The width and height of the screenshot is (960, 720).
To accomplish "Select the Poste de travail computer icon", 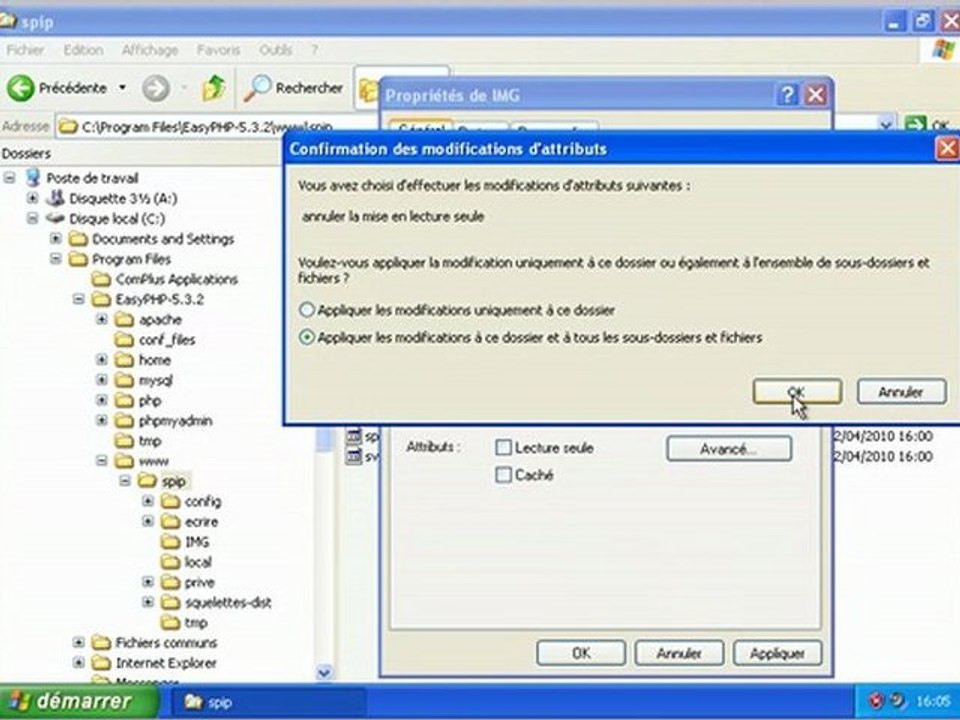I will click(x=34, y=178).
